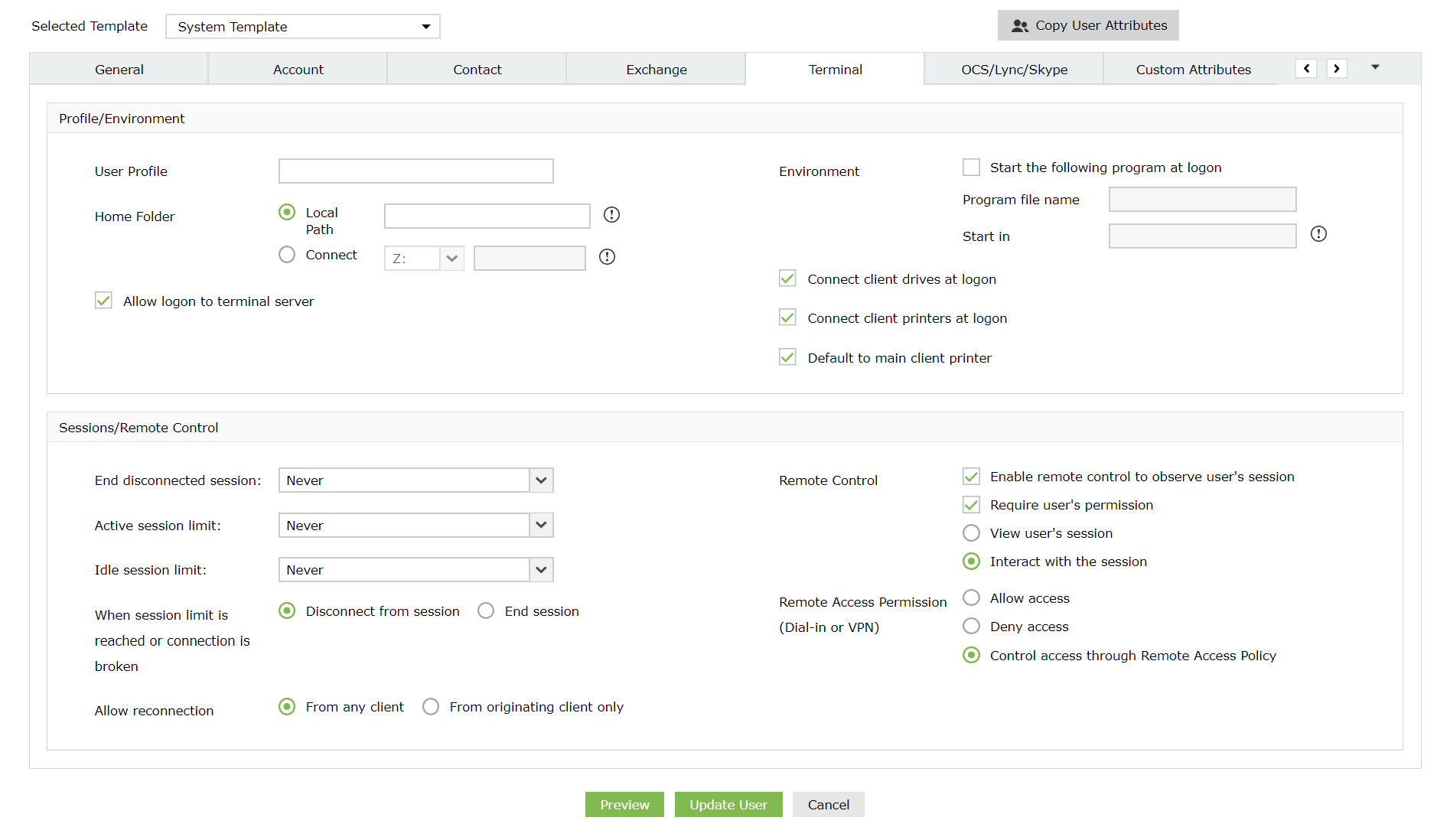Click the Preview button
1450x840 pixels.
tap(624, 805)
